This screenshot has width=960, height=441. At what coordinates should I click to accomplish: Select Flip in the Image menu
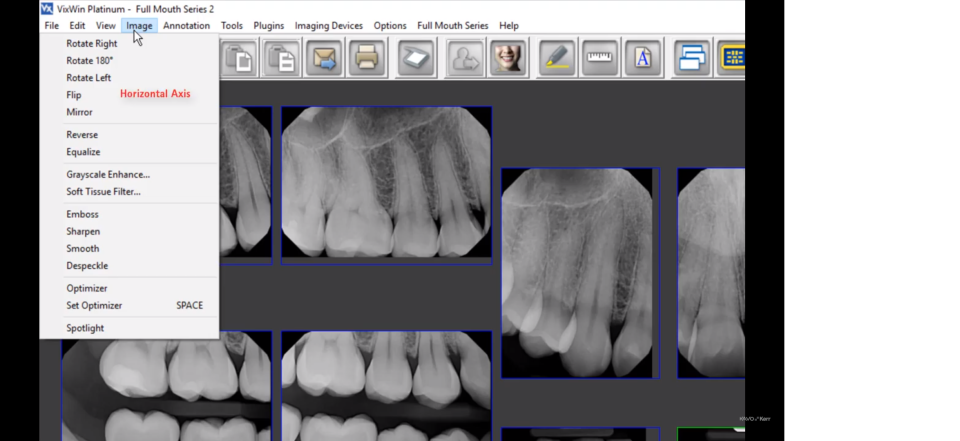pyautogui.click(x=74, y=95)
